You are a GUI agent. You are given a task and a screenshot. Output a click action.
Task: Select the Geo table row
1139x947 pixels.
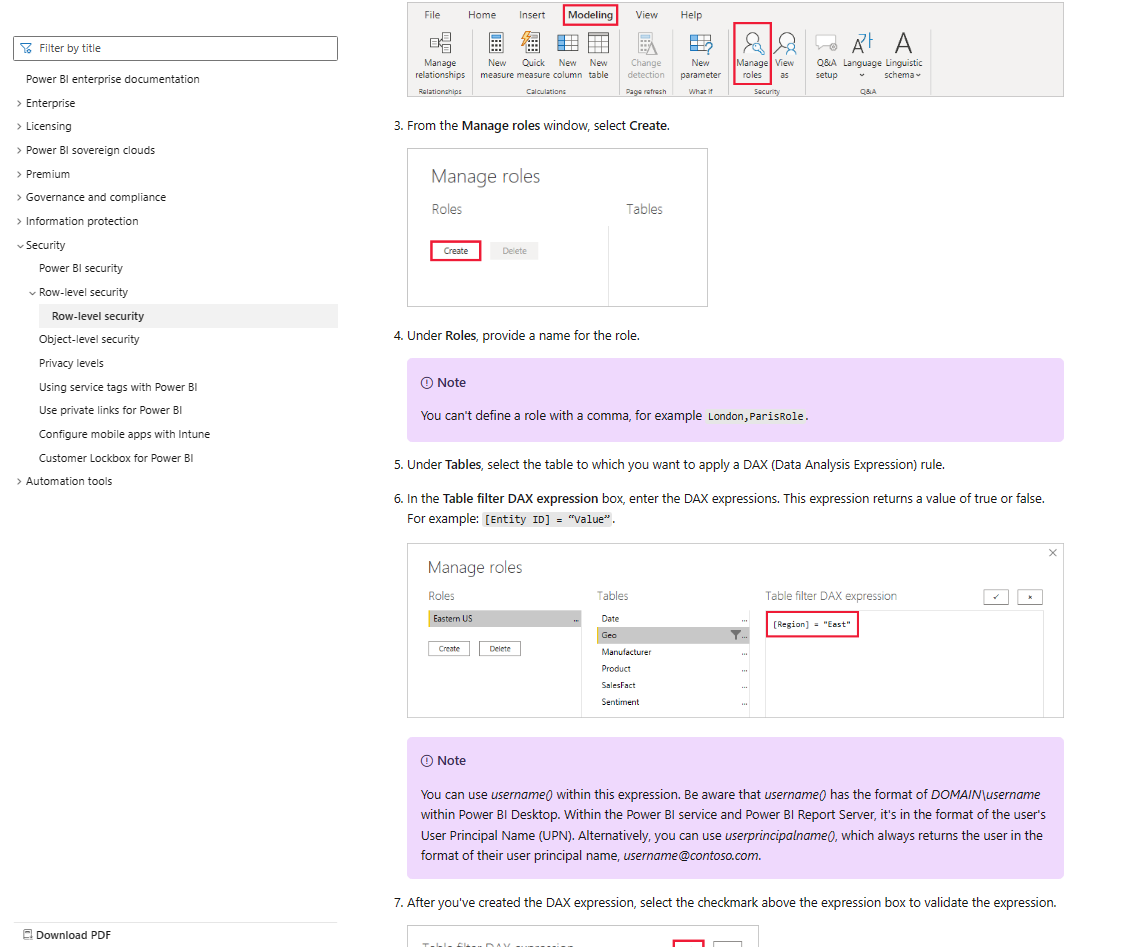(x=673, y=635)
